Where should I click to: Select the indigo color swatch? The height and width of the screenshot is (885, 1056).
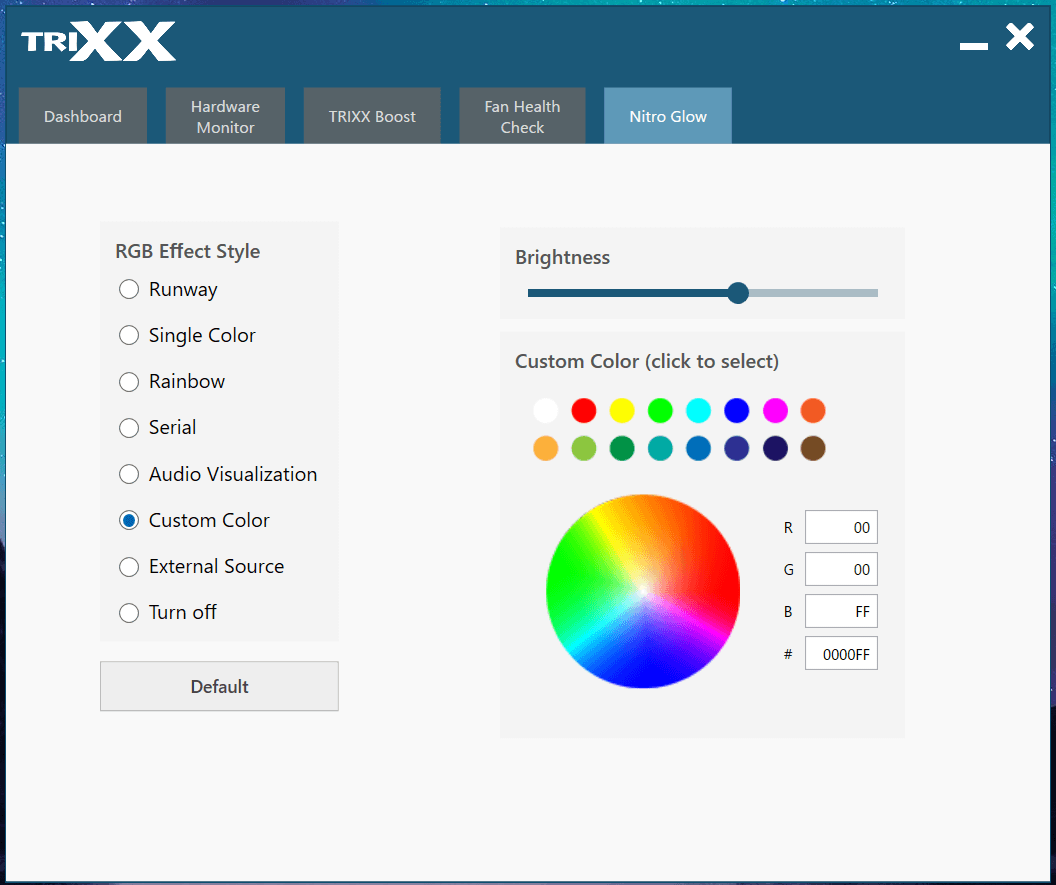(x=737, y=448)
